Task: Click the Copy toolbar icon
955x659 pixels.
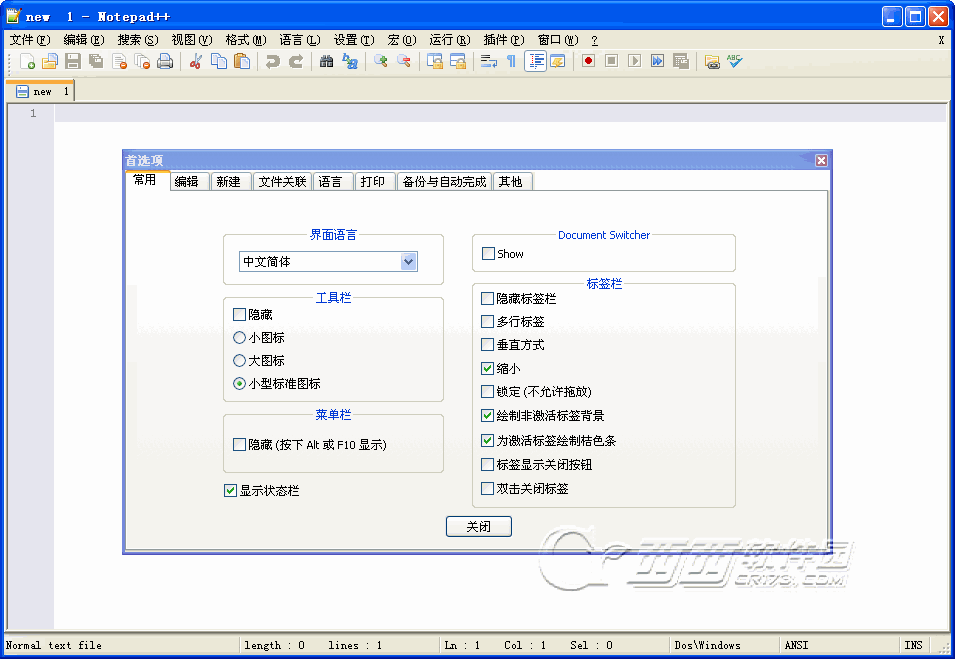Action: pos(219,61)
